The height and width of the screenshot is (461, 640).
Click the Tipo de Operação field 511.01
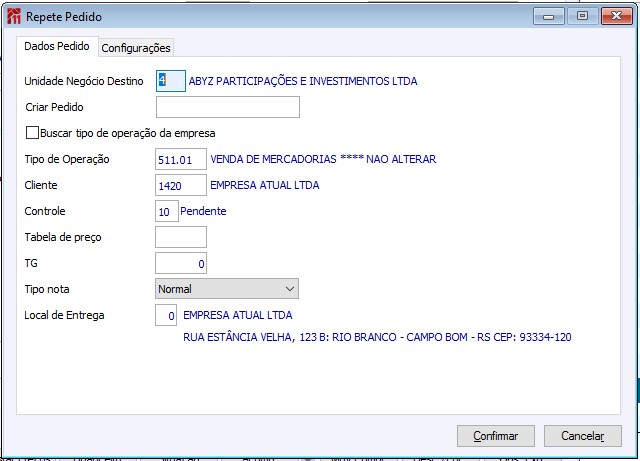pos(181,159)
